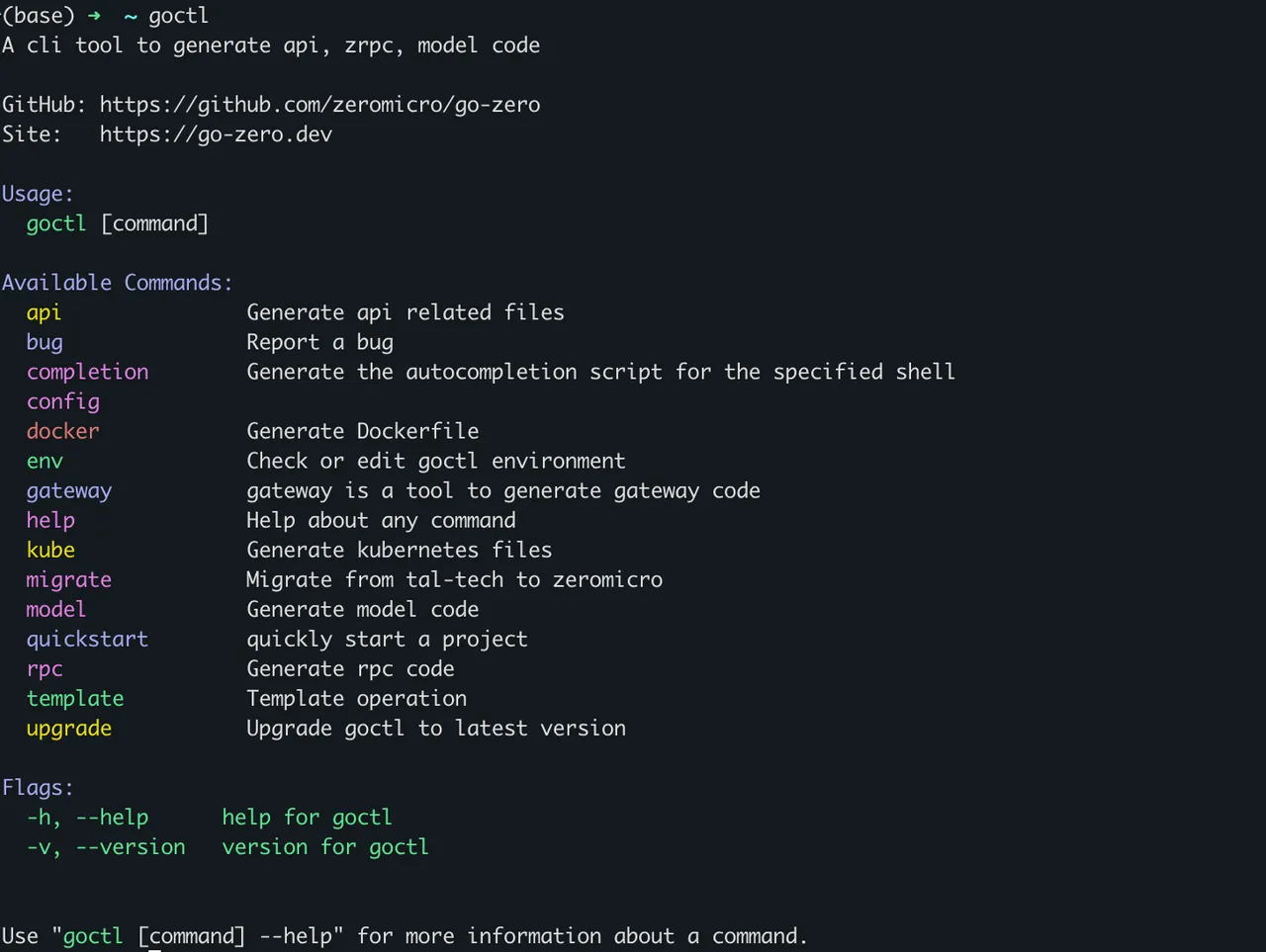Select the rpc command entry
Image resolution: width=1266 pixels, height=952 pixels.
(45, 669)
